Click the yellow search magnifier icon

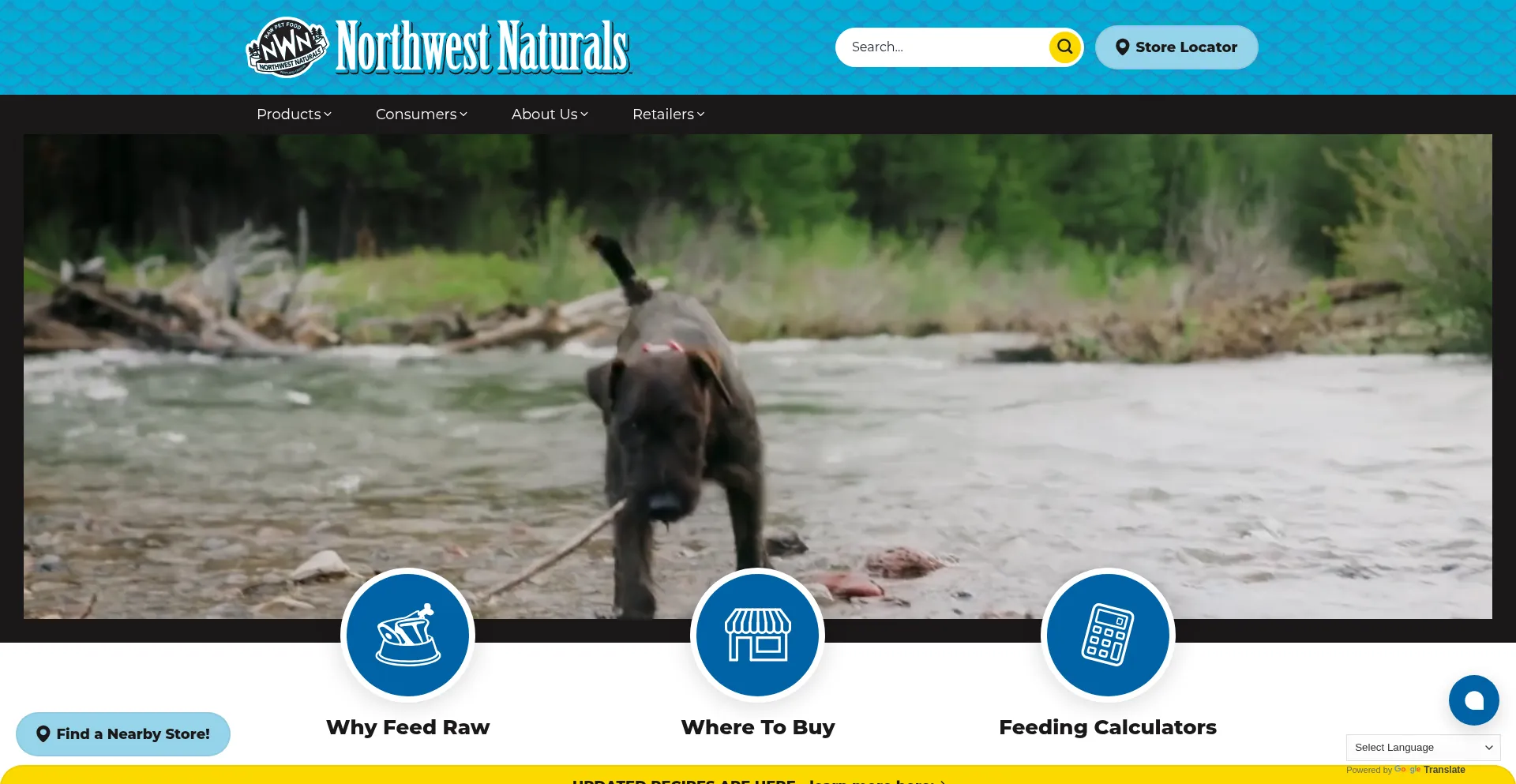(1064, 47)
